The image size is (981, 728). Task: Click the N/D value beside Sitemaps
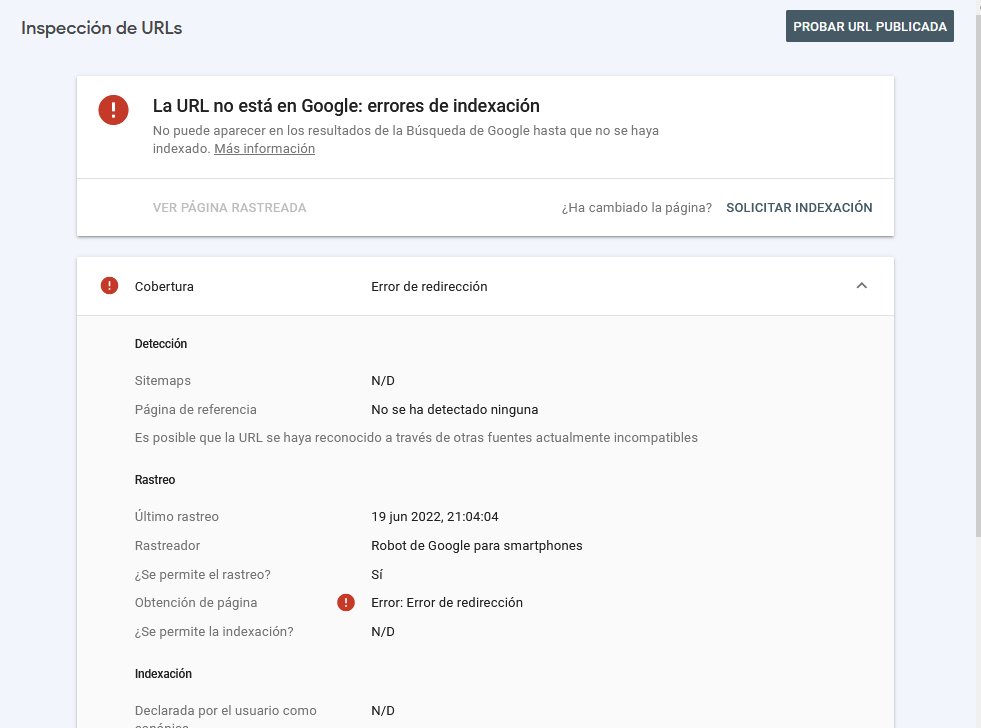(x=383, y=380)
